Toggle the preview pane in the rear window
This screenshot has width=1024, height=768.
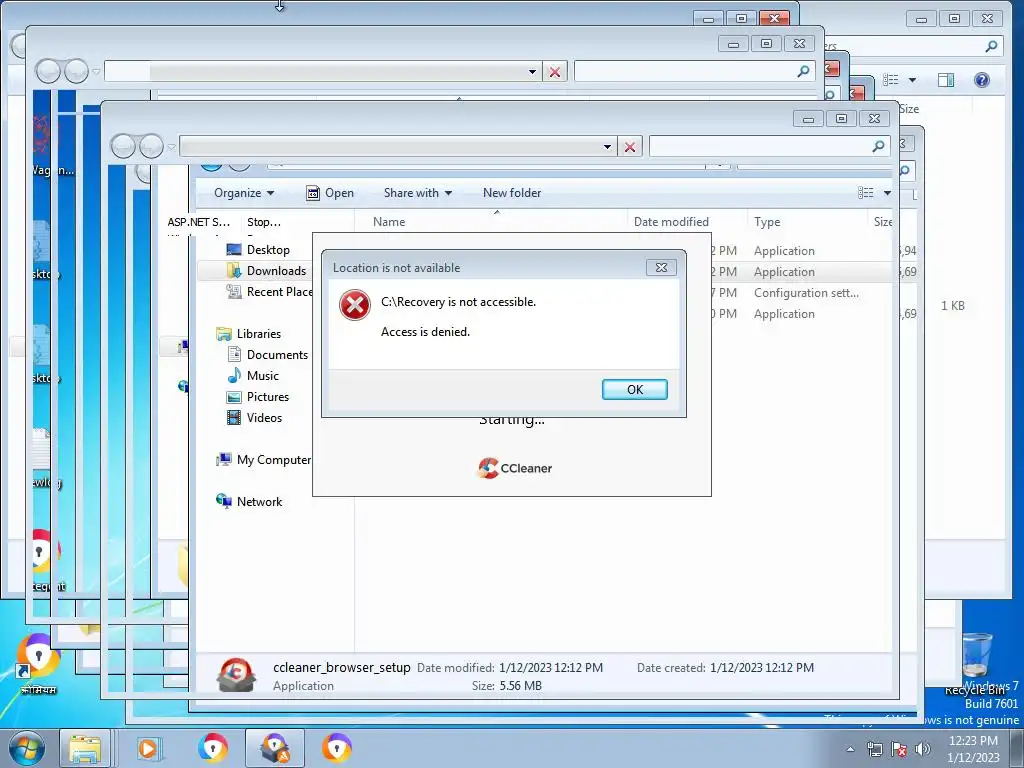(x=946, y=80)
